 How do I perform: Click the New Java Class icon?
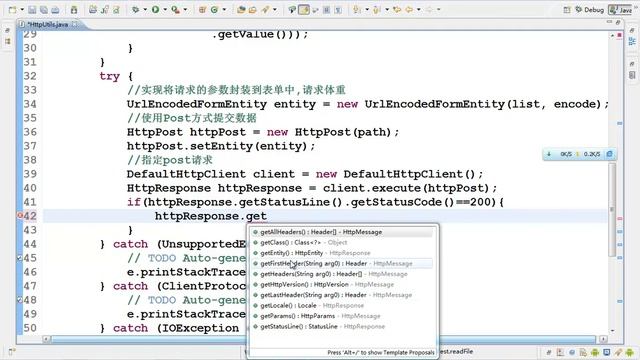coord(214,9)
